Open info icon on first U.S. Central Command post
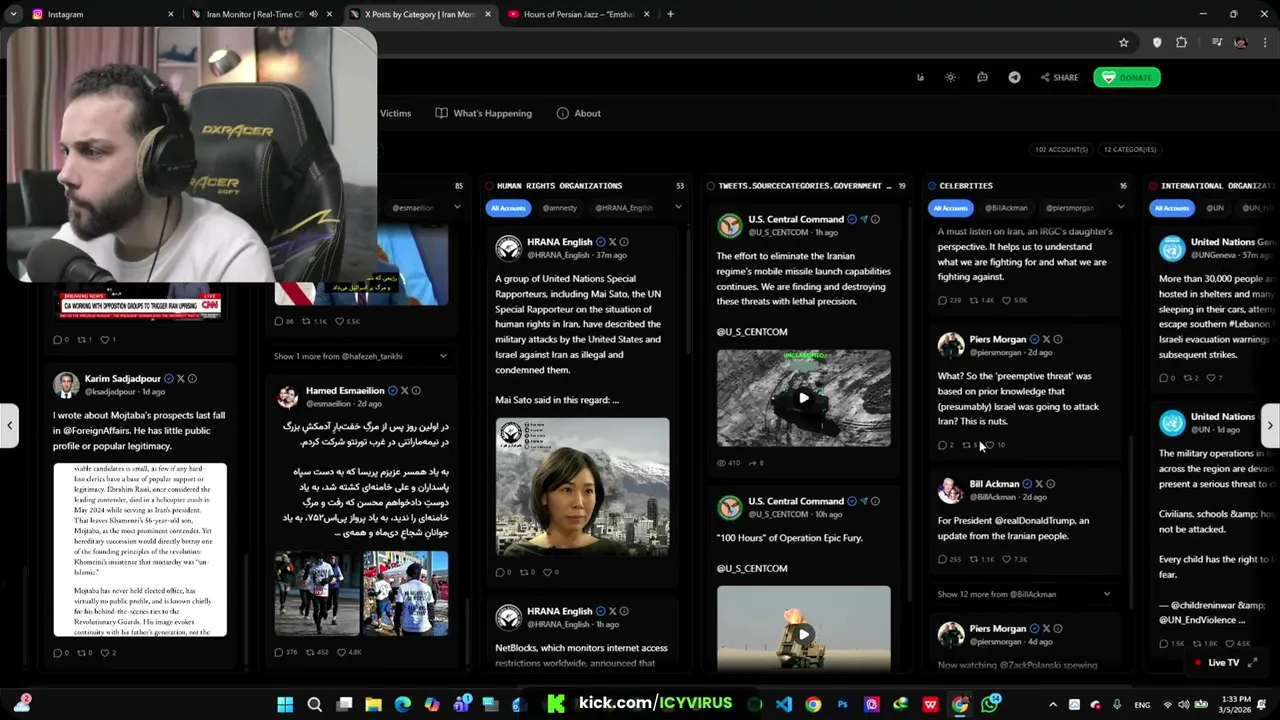Image resolution: width=1280 pixels, height=720 pixels. (875, 219)
